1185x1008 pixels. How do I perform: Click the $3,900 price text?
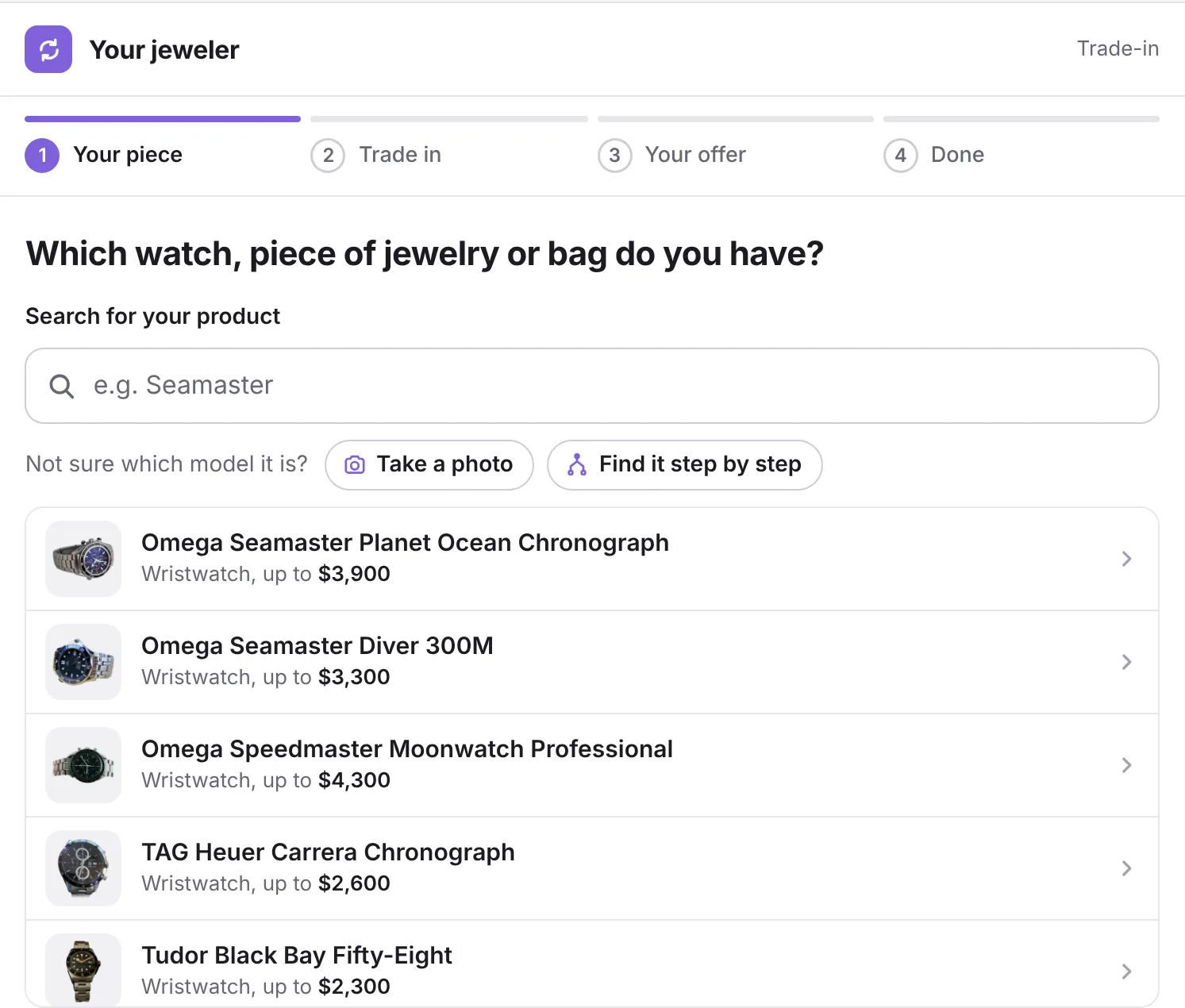click(354, 574)
